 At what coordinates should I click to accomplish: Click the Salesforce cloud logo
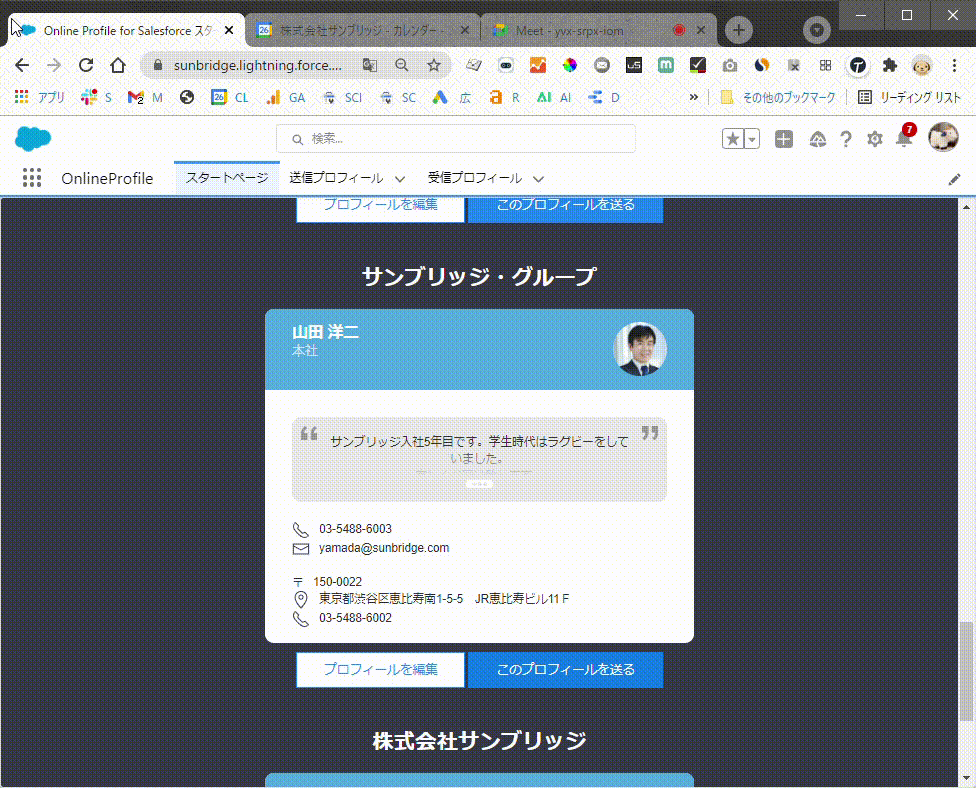33,138
